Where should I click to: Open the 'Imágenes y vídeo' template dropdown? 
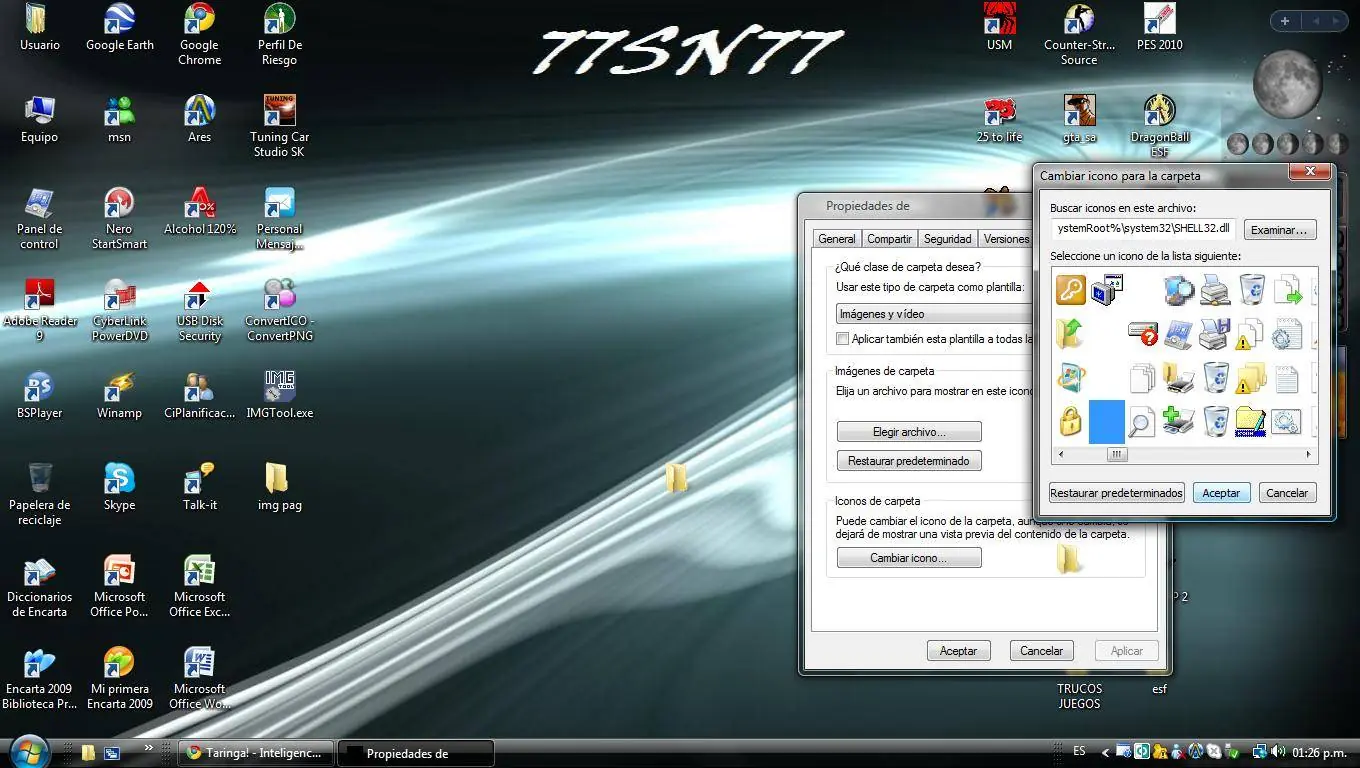(935, 313)
